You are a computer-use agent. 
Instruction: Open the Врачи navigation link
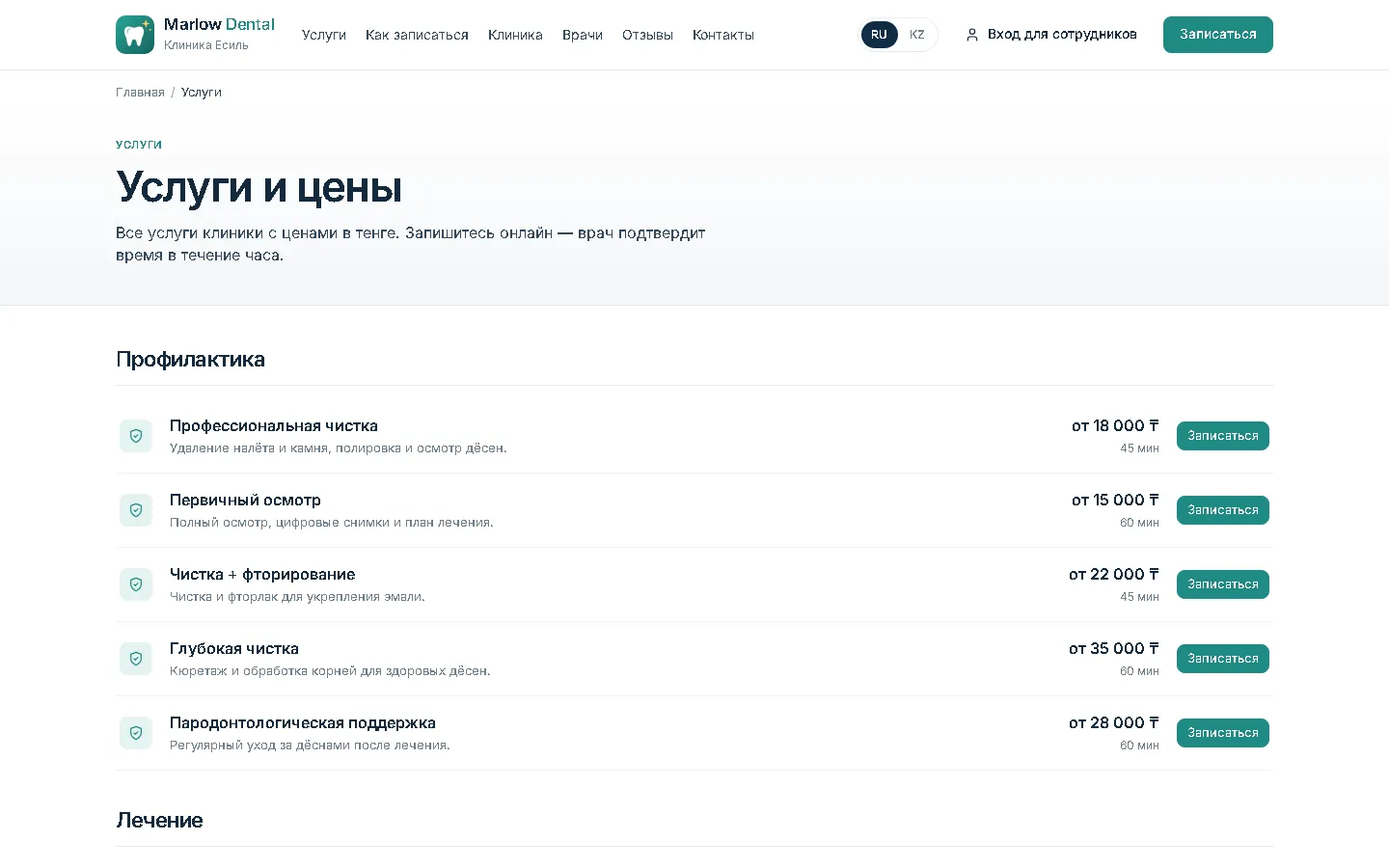pyautogui.click(x=583, y=35)
